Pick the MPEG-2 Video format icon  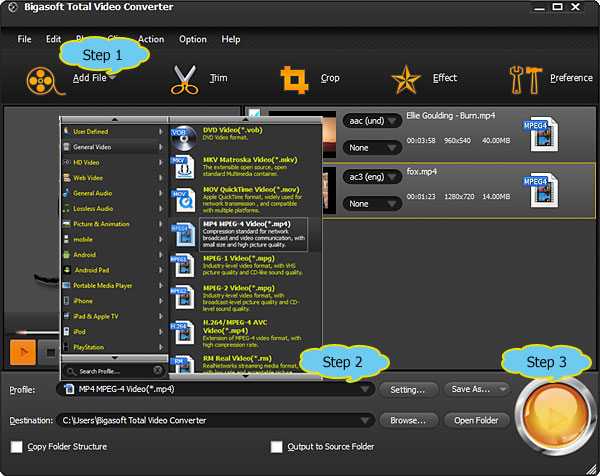[x=184, y=297]
